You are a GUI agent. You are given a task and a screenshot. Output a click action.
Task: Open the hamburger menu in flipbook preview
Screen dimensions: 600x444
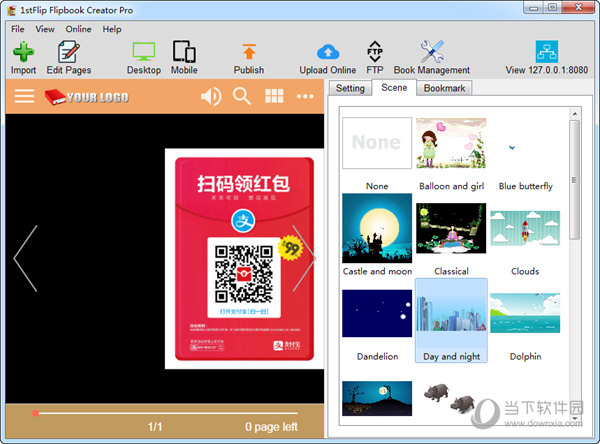[24, 96]
